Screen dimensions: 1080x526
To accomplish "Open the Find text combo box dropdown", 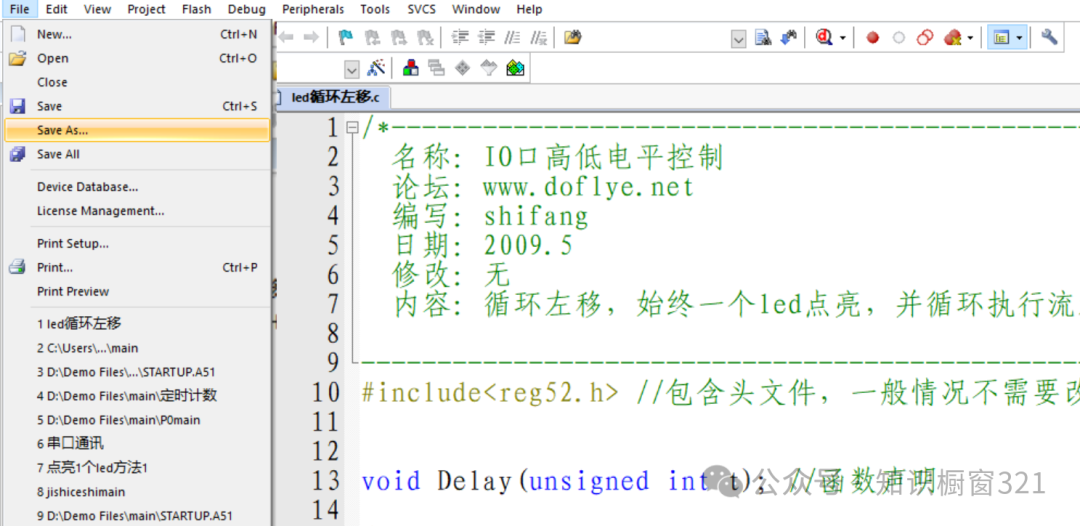I will 738,39.
